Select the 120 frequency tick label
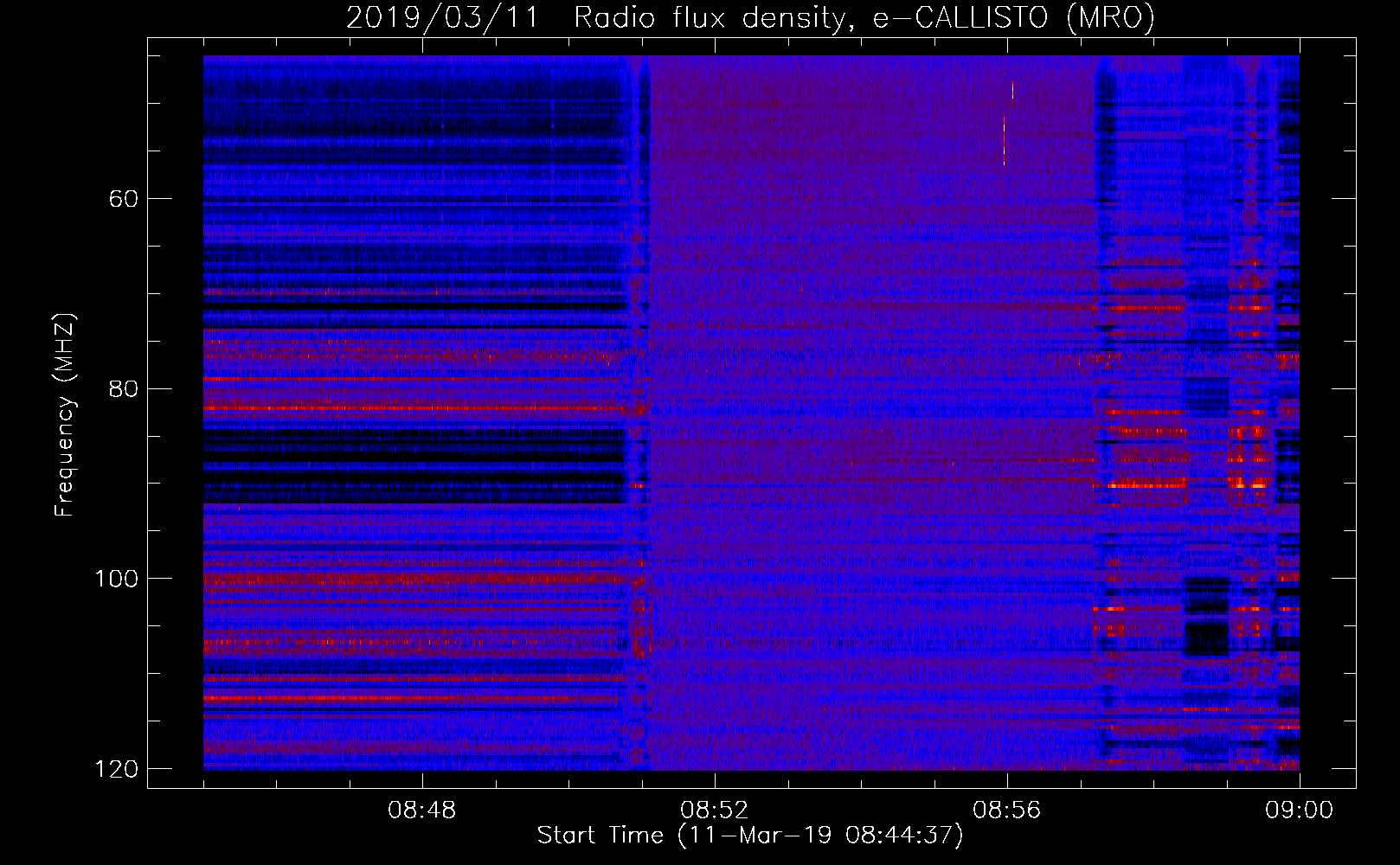Image resolution: width=1400 pixels, height=865 pixels. (117, 768)
